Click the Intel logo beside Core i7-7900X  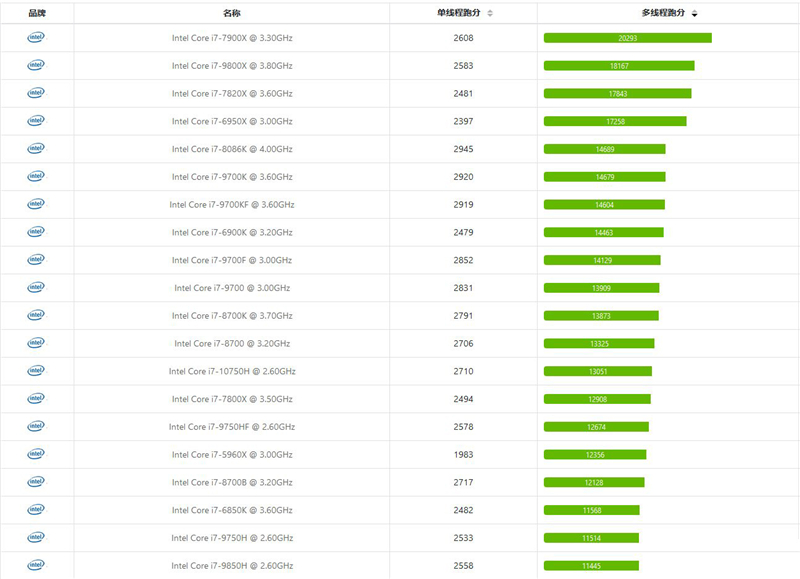[36, 38]
